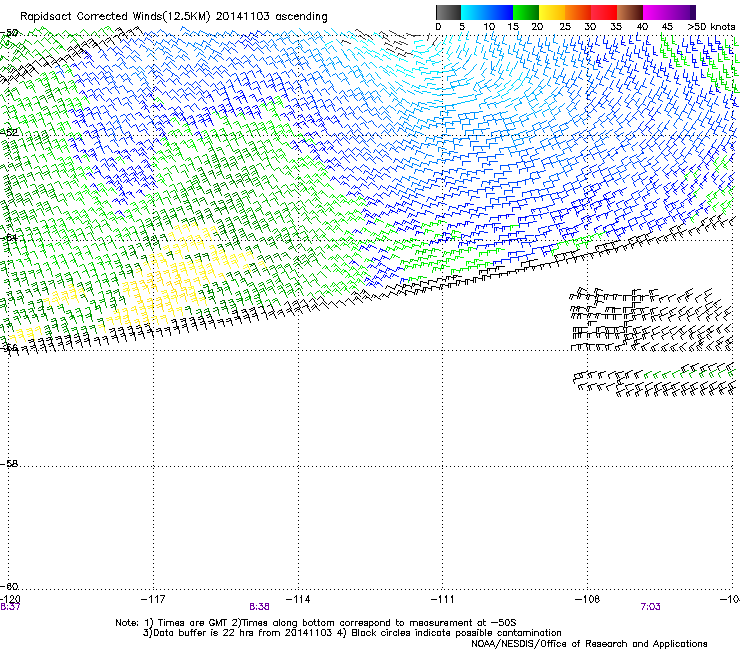Click the '20141103 ascending' text in the title

(271, 17)
